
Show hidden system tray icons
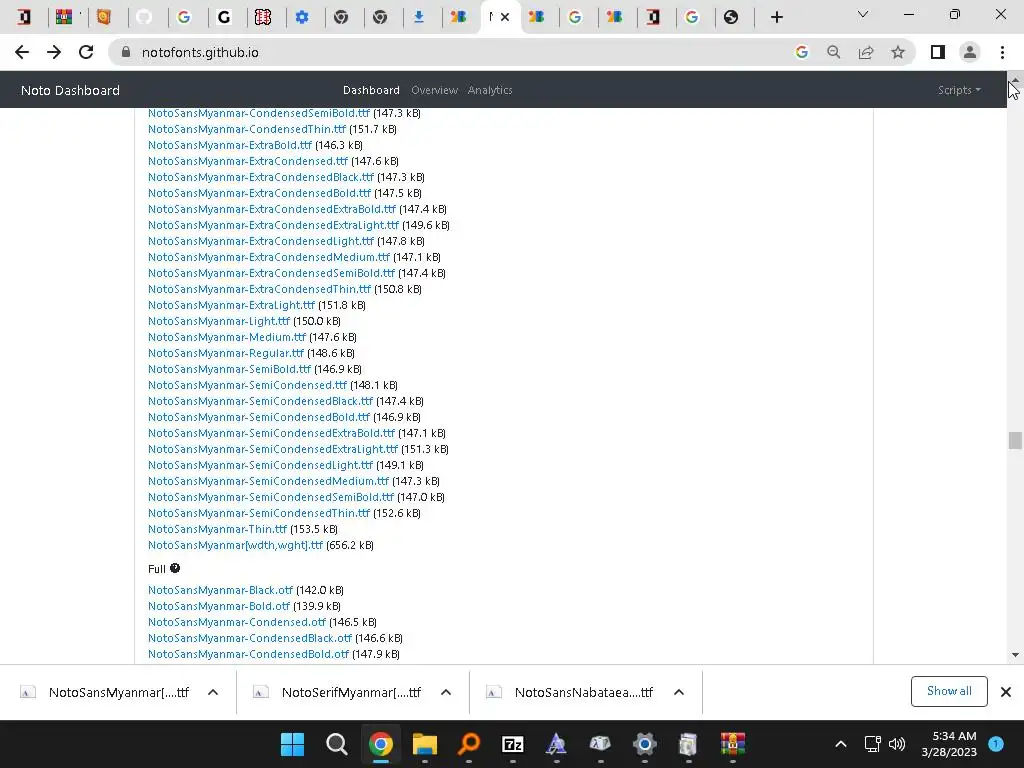click(x=841, y=744)
